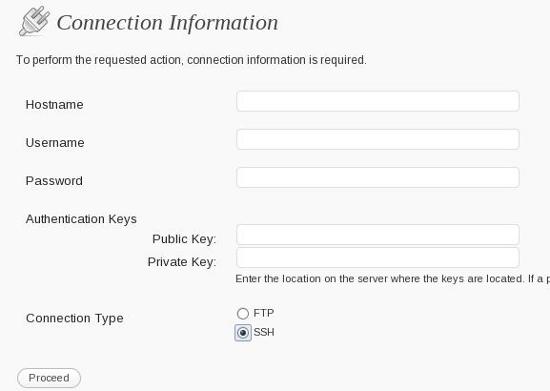Click the Public Key label
550x391 pixels.
(184, 239)
